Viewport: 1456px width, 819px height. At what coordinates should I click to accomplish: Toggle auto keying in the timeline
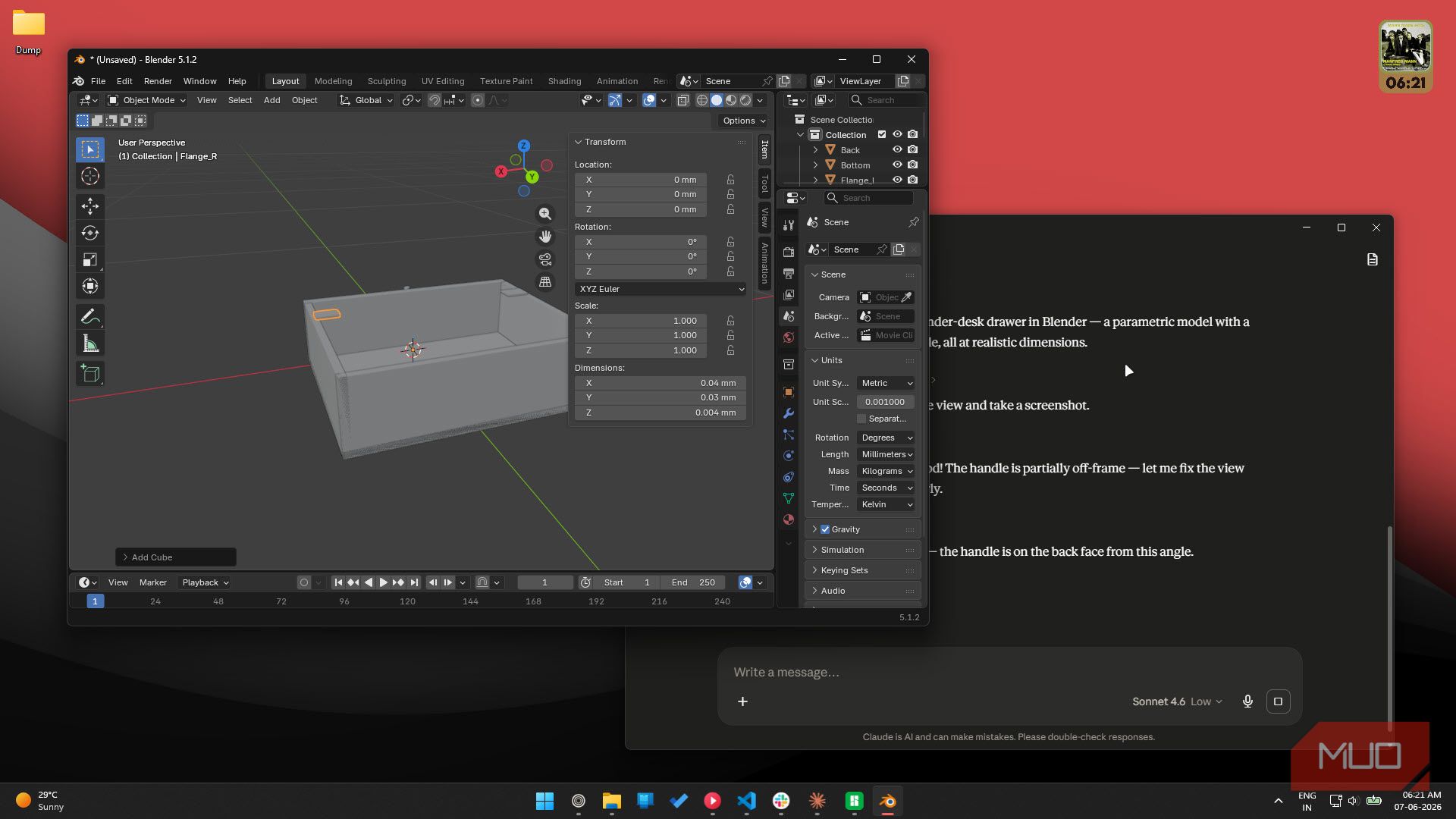[304, 582]
